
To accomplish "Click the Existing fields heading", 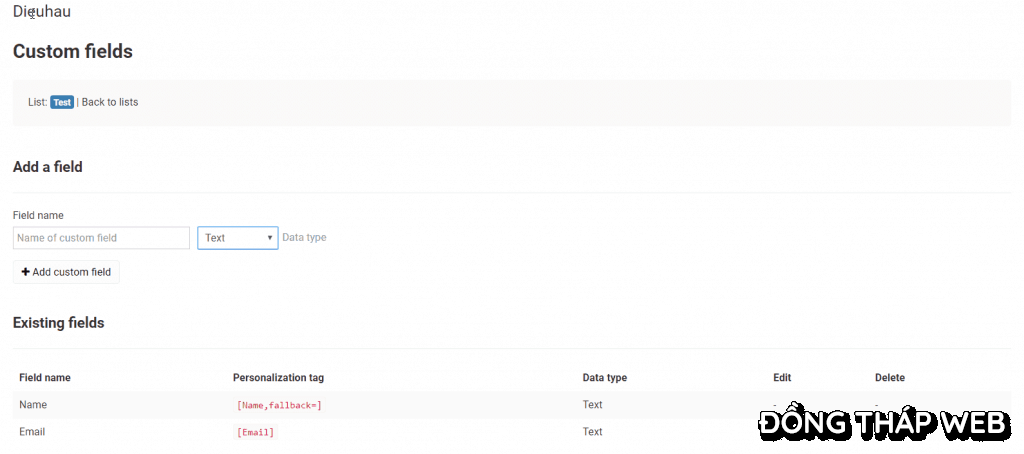I will (x=59, y=323).
